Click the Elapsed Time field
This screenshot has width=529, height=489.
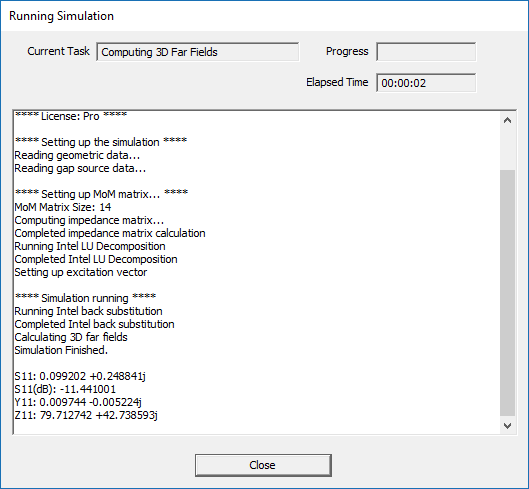pos(426,83)
